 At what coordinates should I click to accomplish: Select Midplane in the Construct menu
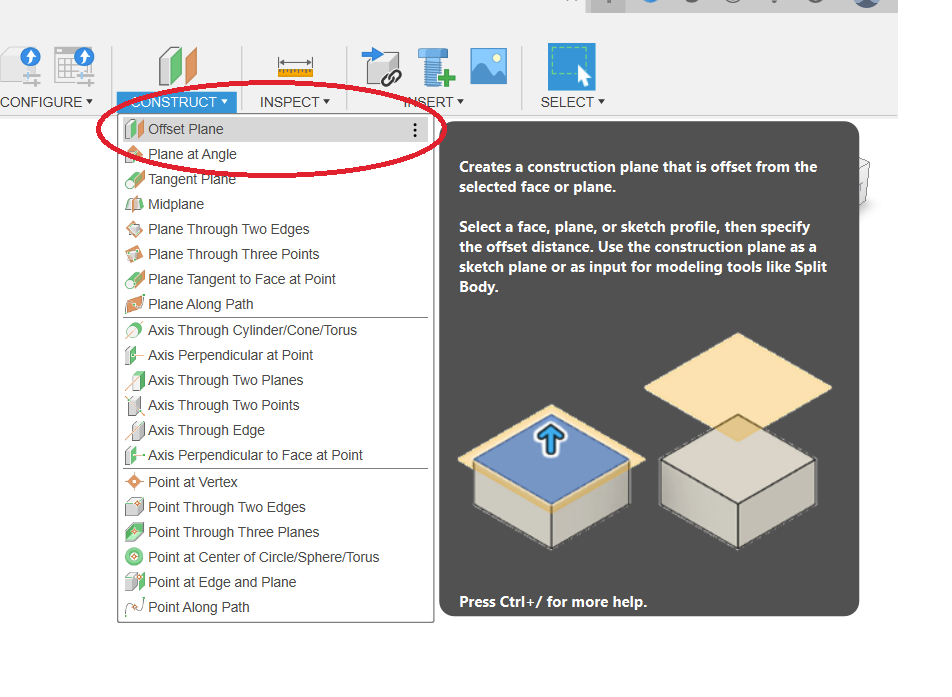coord(176,204)
